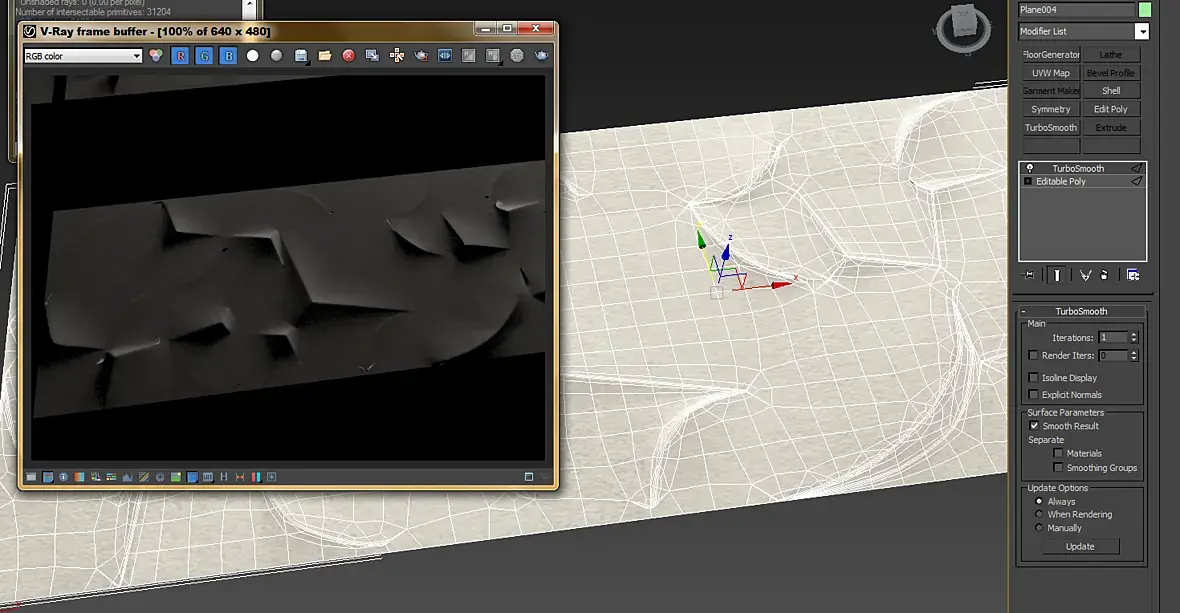The height and width of the screenshot is (613, 1180).
Task: Click the Lathe modifier button
Action: pyautogui.click(x=1111, y=55)
